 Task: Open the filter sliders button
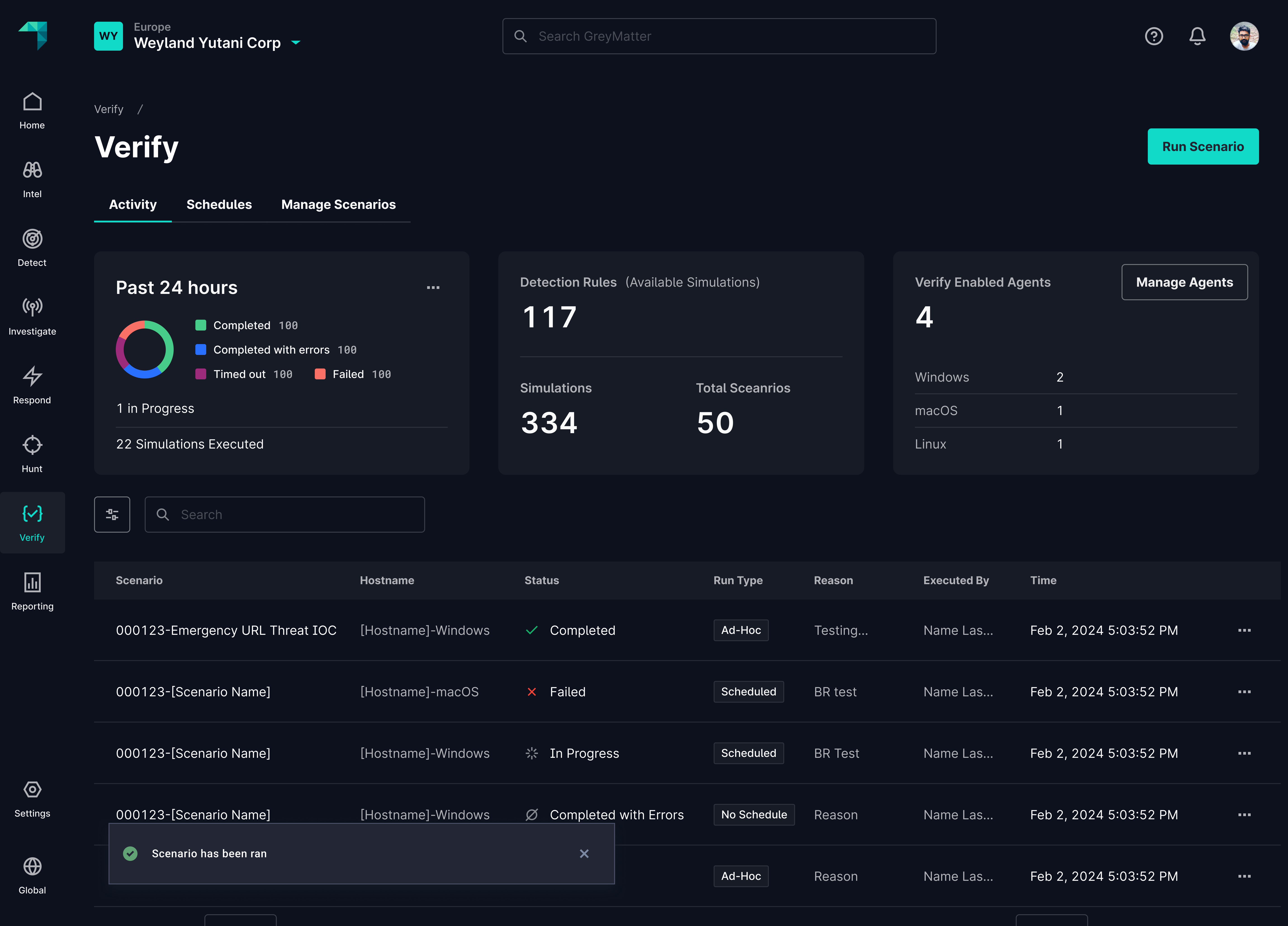point(112,514)
